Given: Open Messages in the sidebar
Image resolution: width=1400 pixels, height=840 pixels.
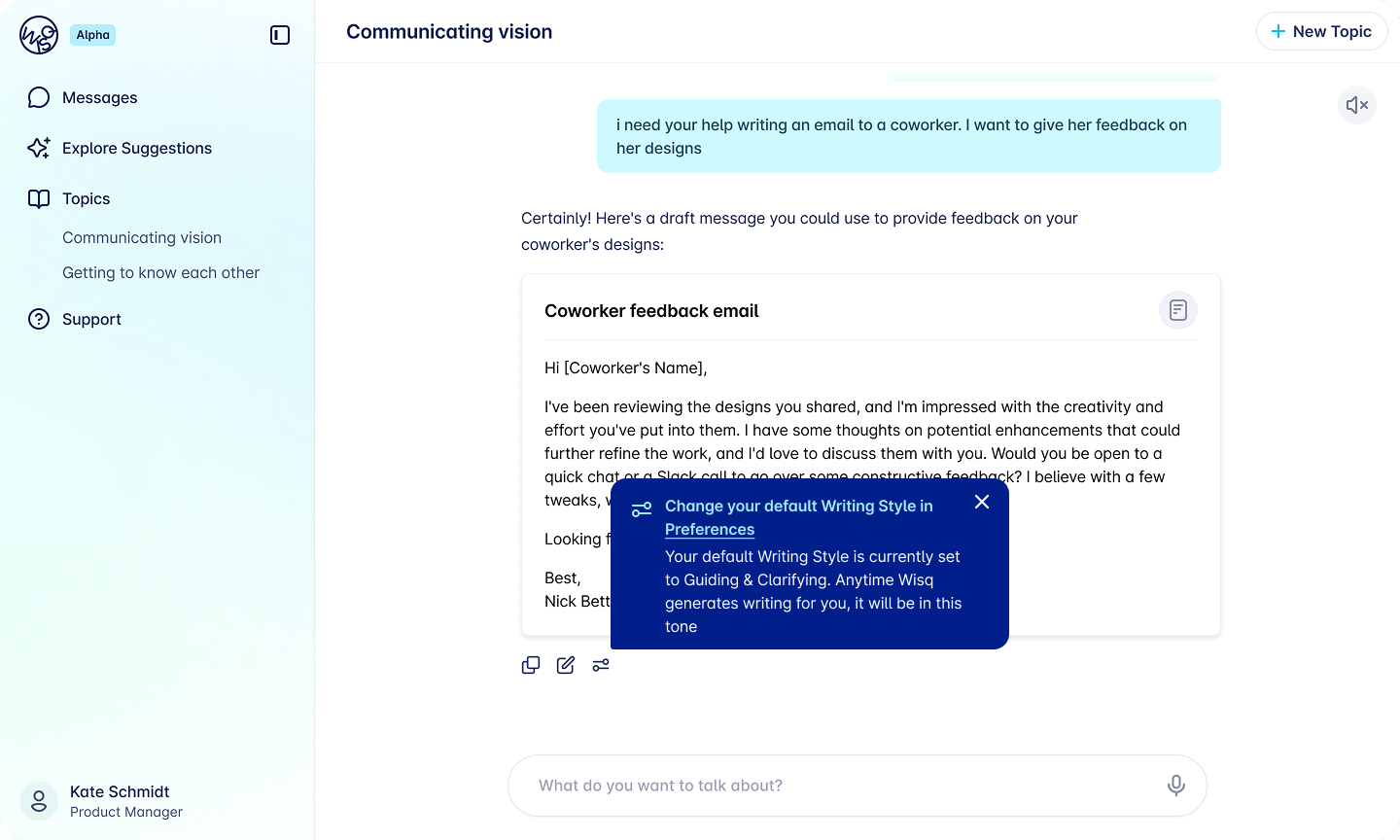Looking at the screenshot, I should [99, 97].
